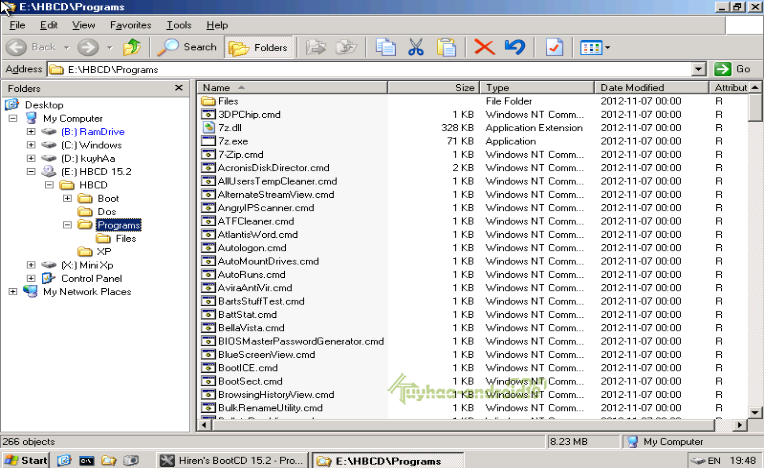
Task: Click the Go button
Action: [x=735, y=69]
